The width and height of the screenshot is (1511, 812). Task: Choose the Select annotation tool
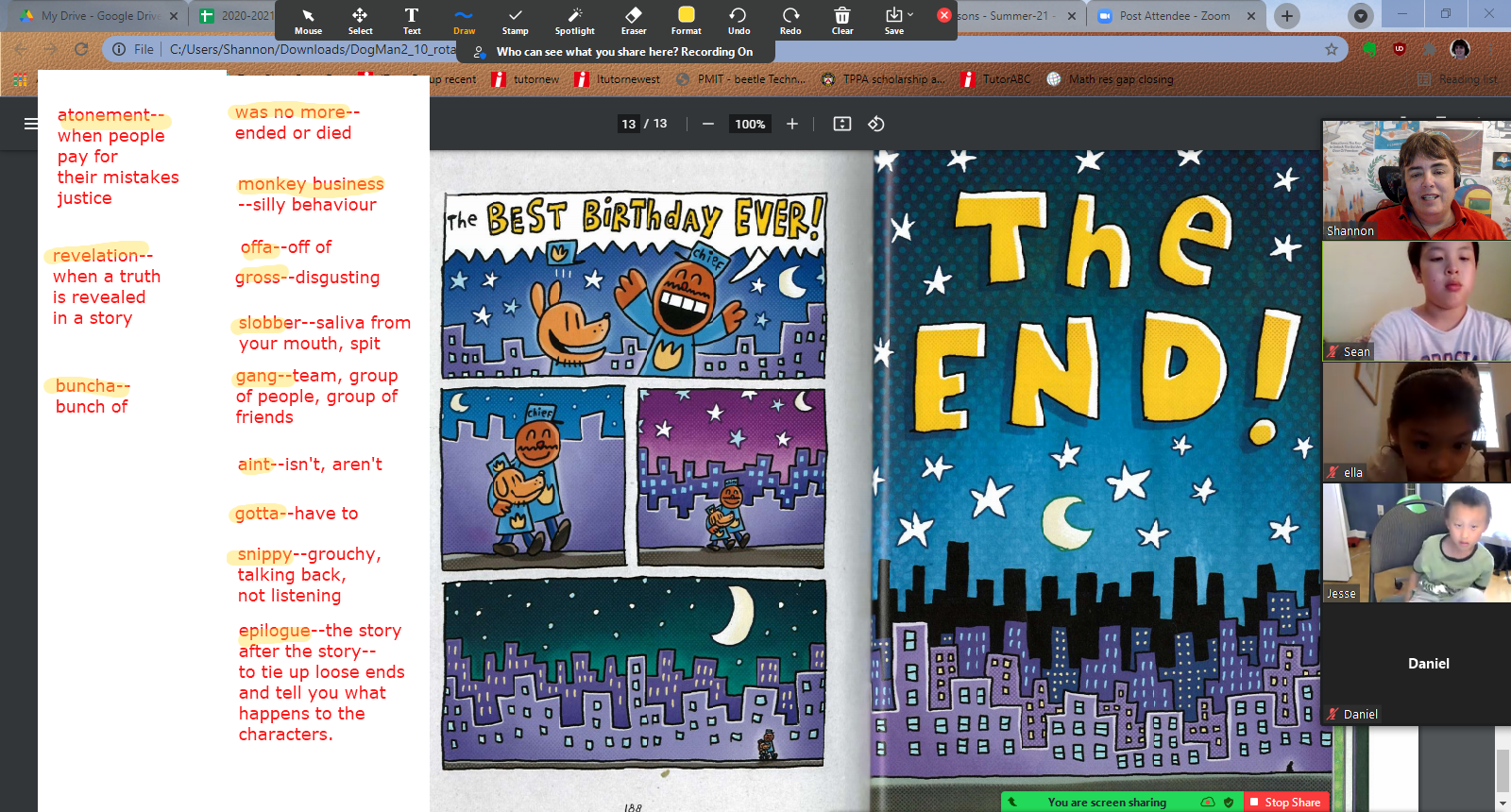[360, 21]
